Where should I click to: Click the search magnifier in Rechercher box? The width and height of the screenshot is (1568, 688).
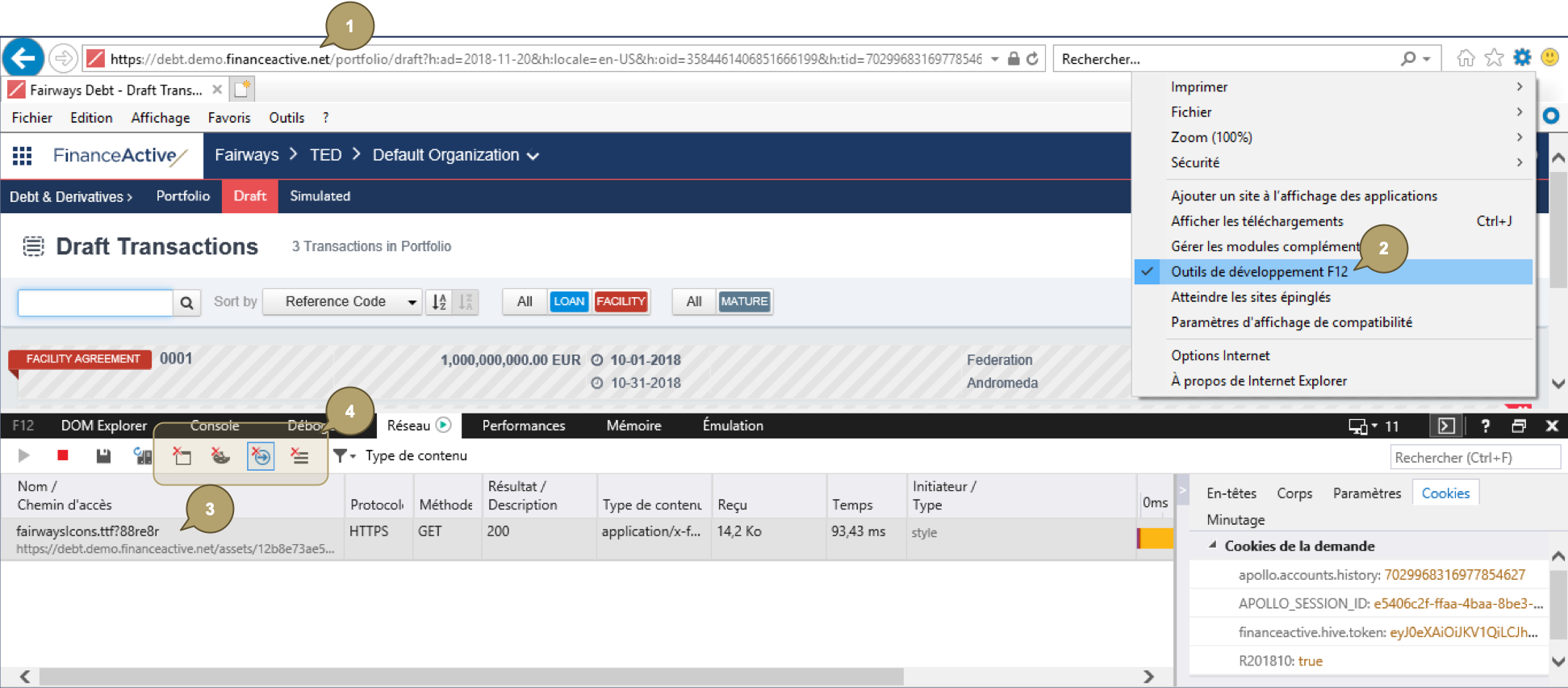tap(1408, 58)
